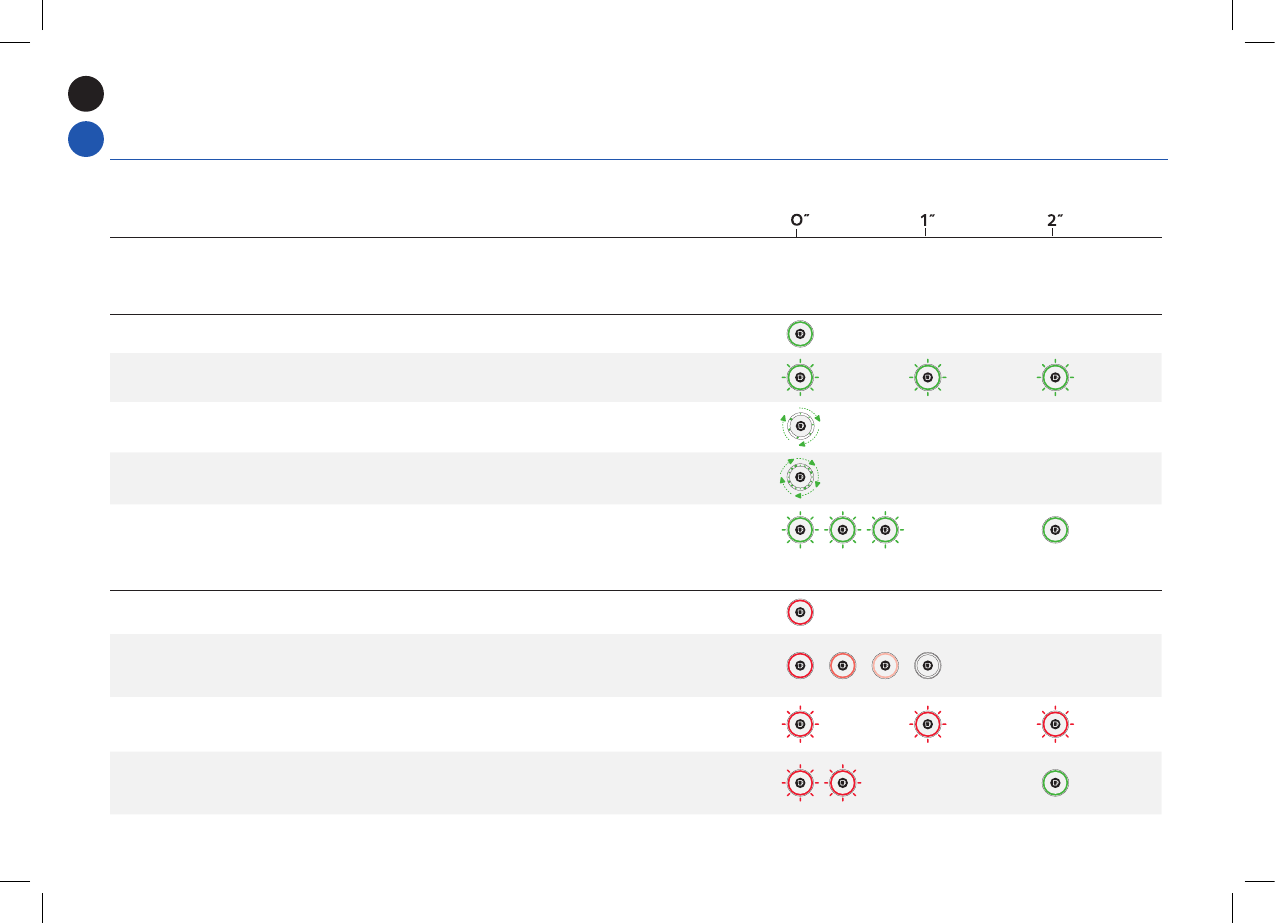Click the lone steady red LED icon

pos(799,612)
